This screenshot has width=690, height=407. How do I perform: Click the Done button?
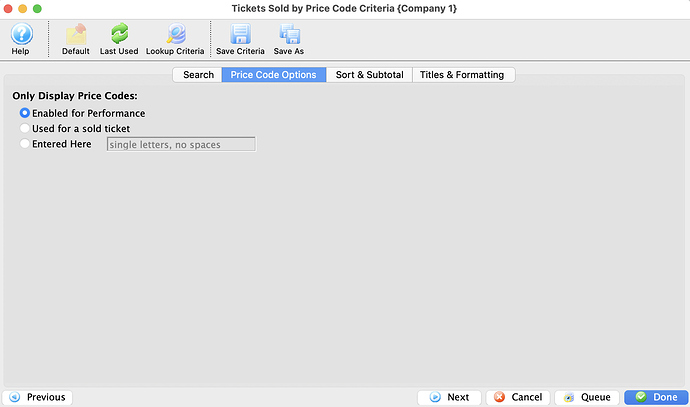656,397
